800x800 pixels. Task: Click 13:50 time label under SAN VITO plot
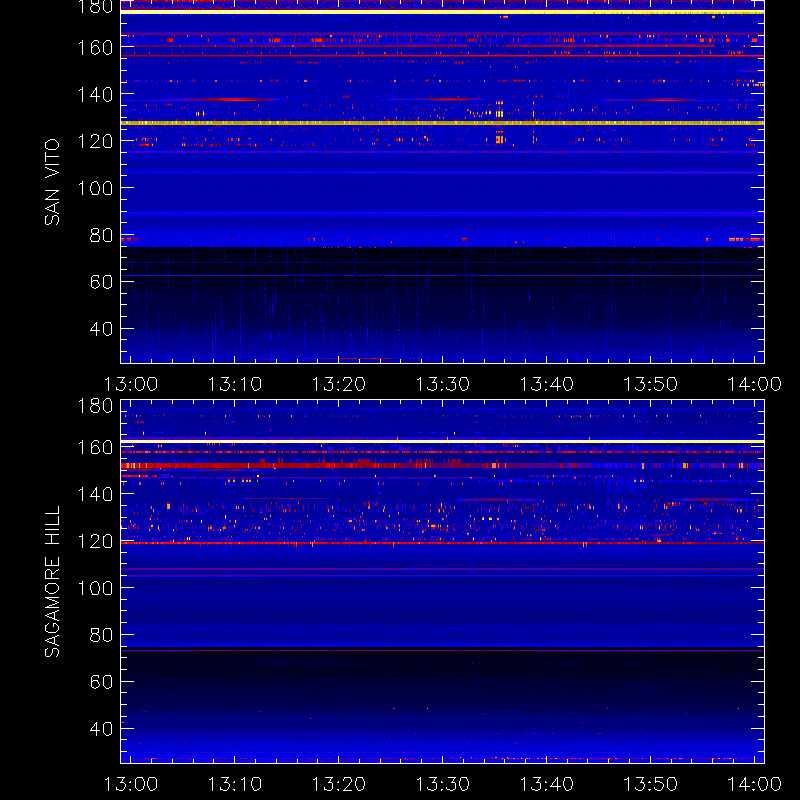click(x=651, y=384)
